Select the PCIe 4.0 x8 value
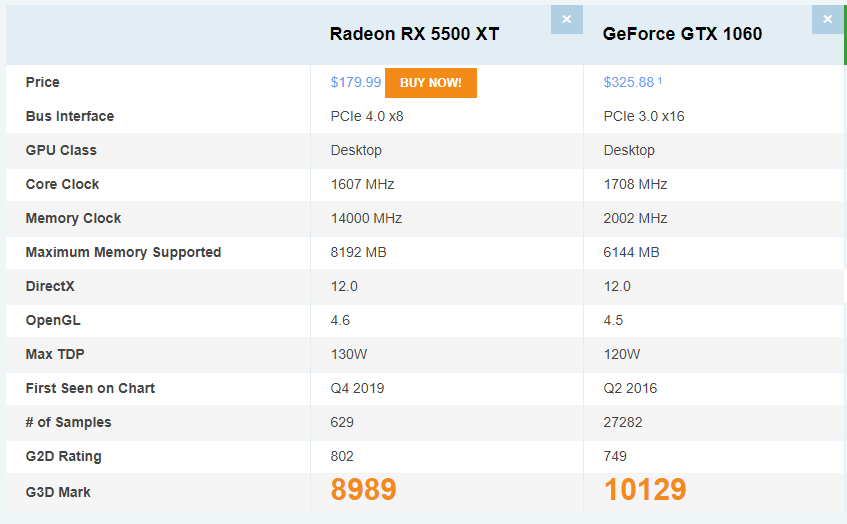 (367, 116)
